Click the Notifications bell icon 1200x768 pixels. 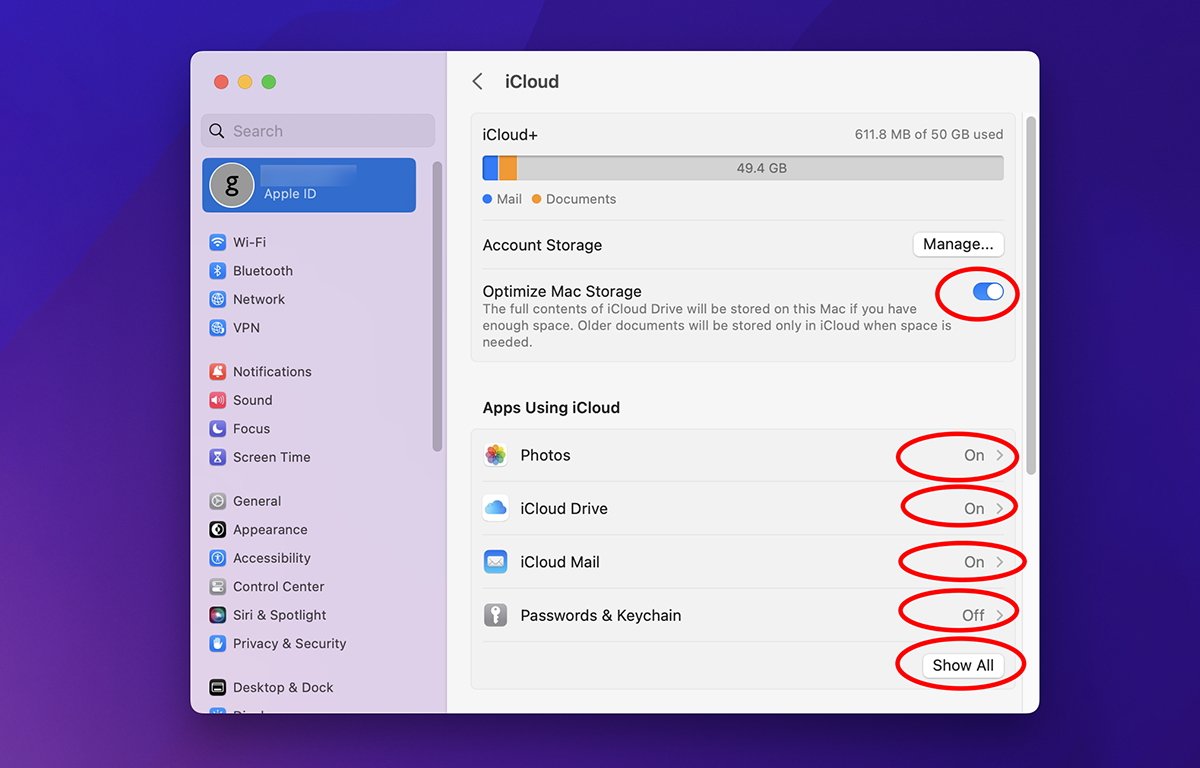tap(217, 372)
